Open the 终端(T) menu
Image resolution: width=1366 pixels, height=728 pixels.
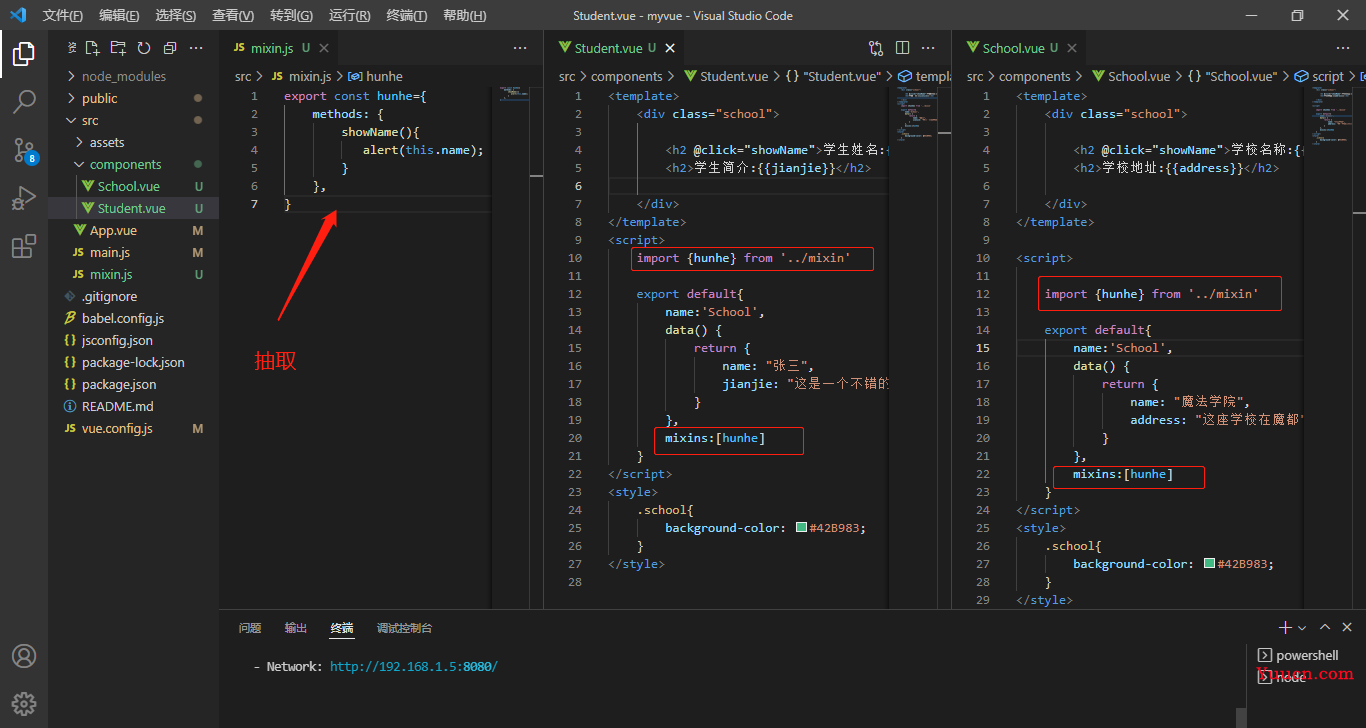pos(406,16)
